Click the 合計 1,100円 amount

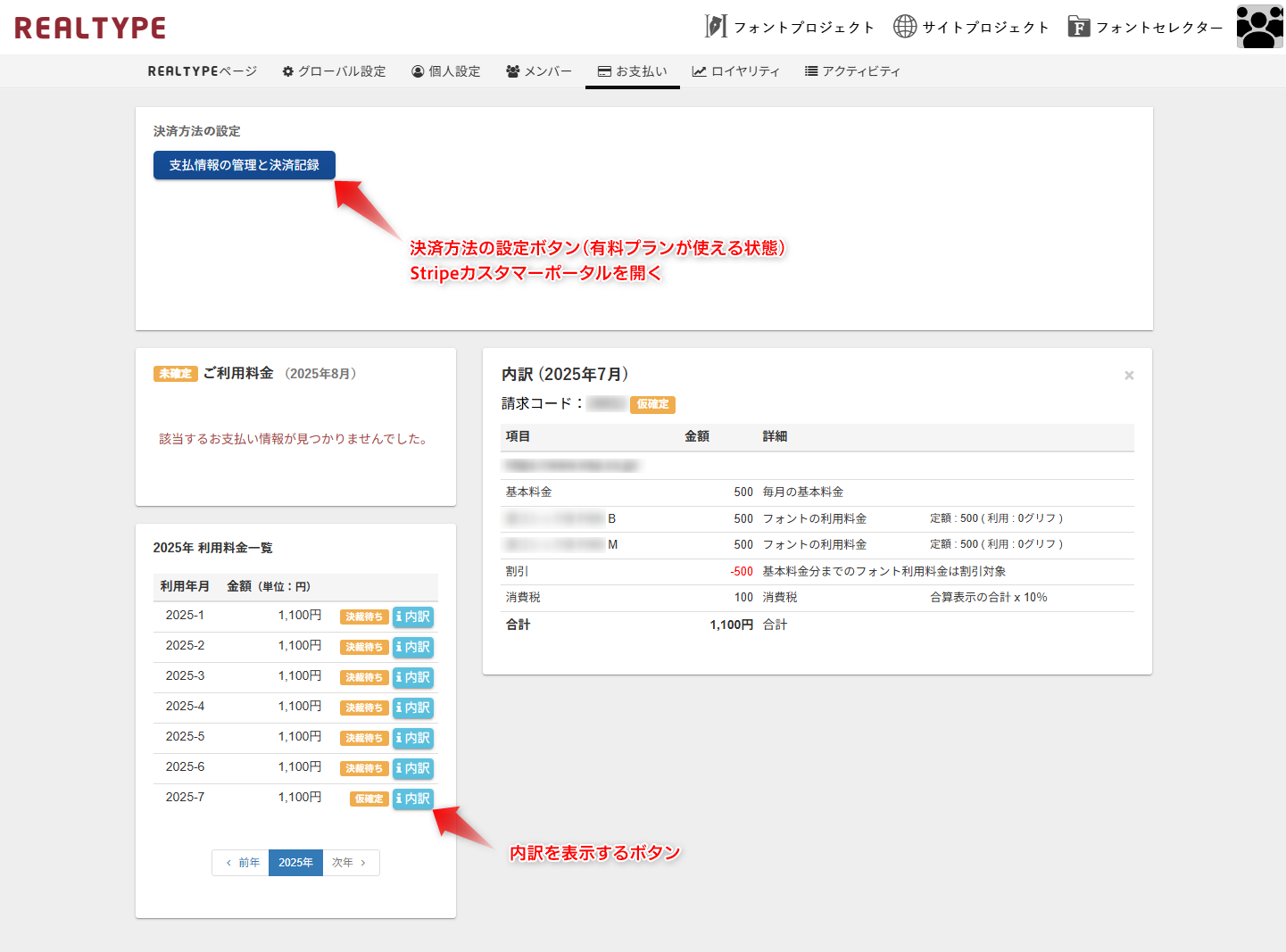click(732, 625)
